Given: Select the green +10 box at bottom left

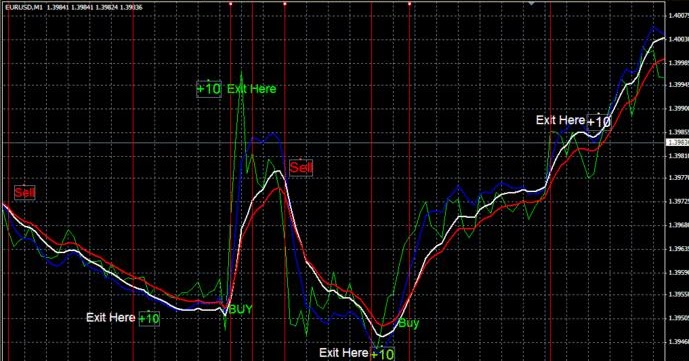Looking at the screenshot, I should point(149,318).
